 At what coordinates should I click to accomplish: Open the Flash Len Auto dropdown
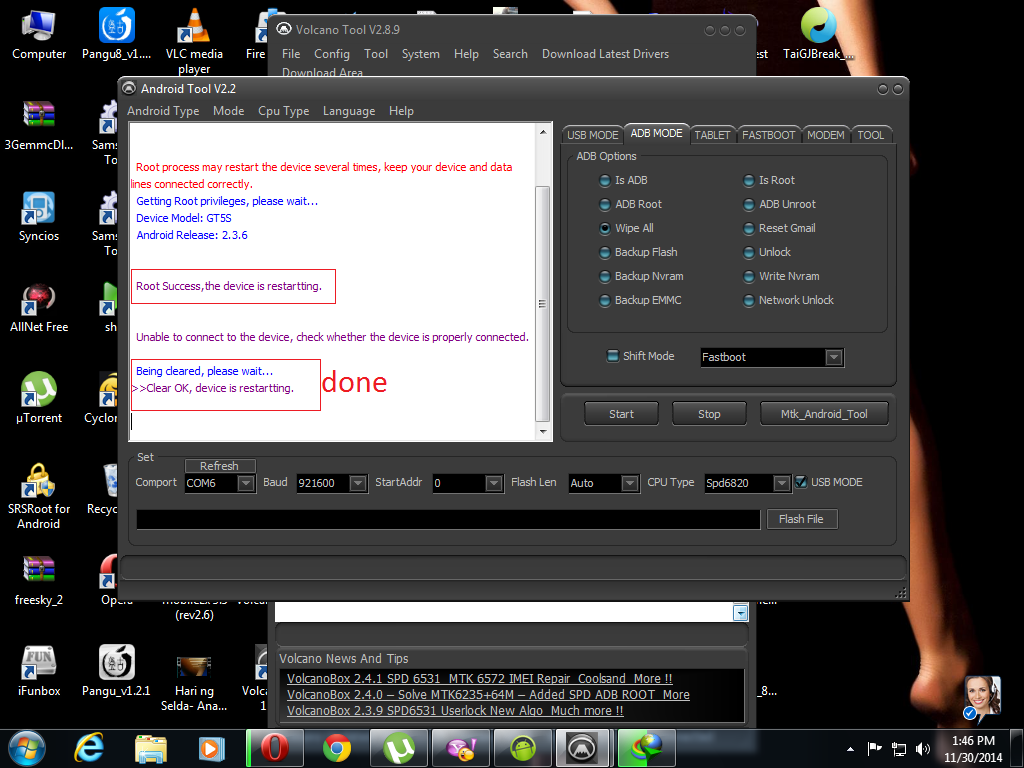pos(630,483)
